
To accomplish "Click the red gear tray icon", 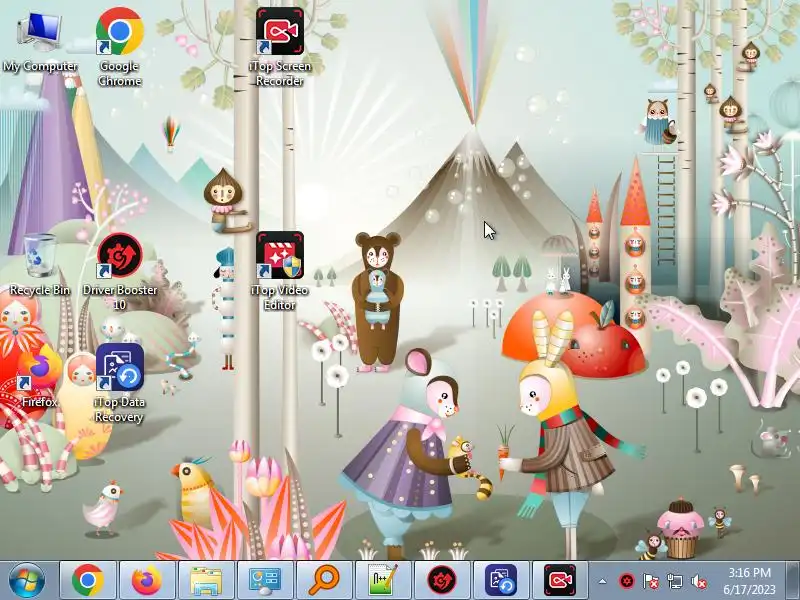I will click(627, 581).
